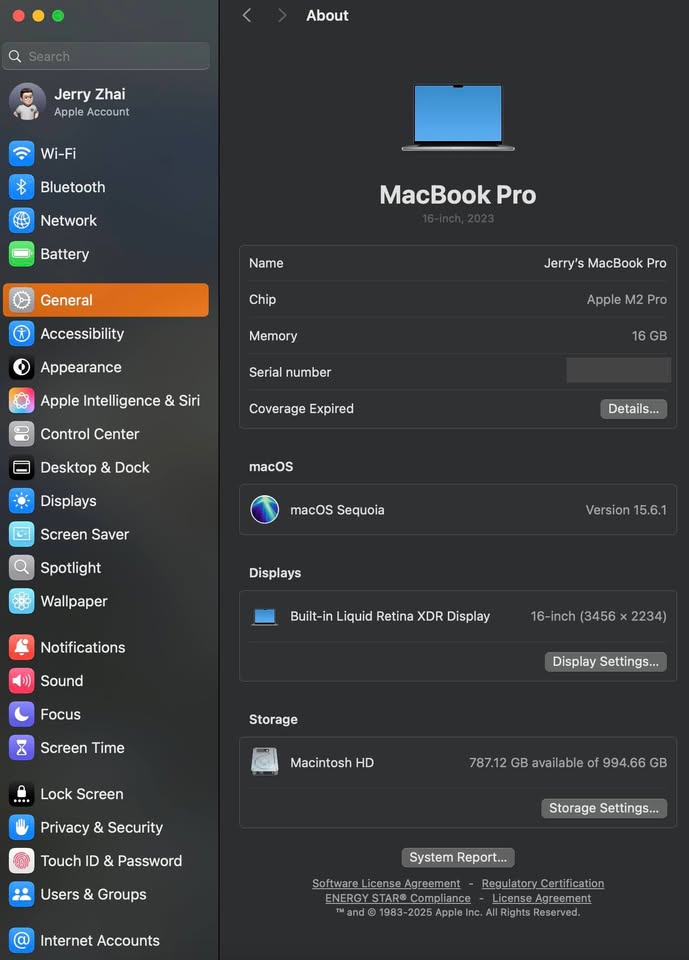
Task: Open Apple Intelligence & Siri icon
Action: point(21,401)
